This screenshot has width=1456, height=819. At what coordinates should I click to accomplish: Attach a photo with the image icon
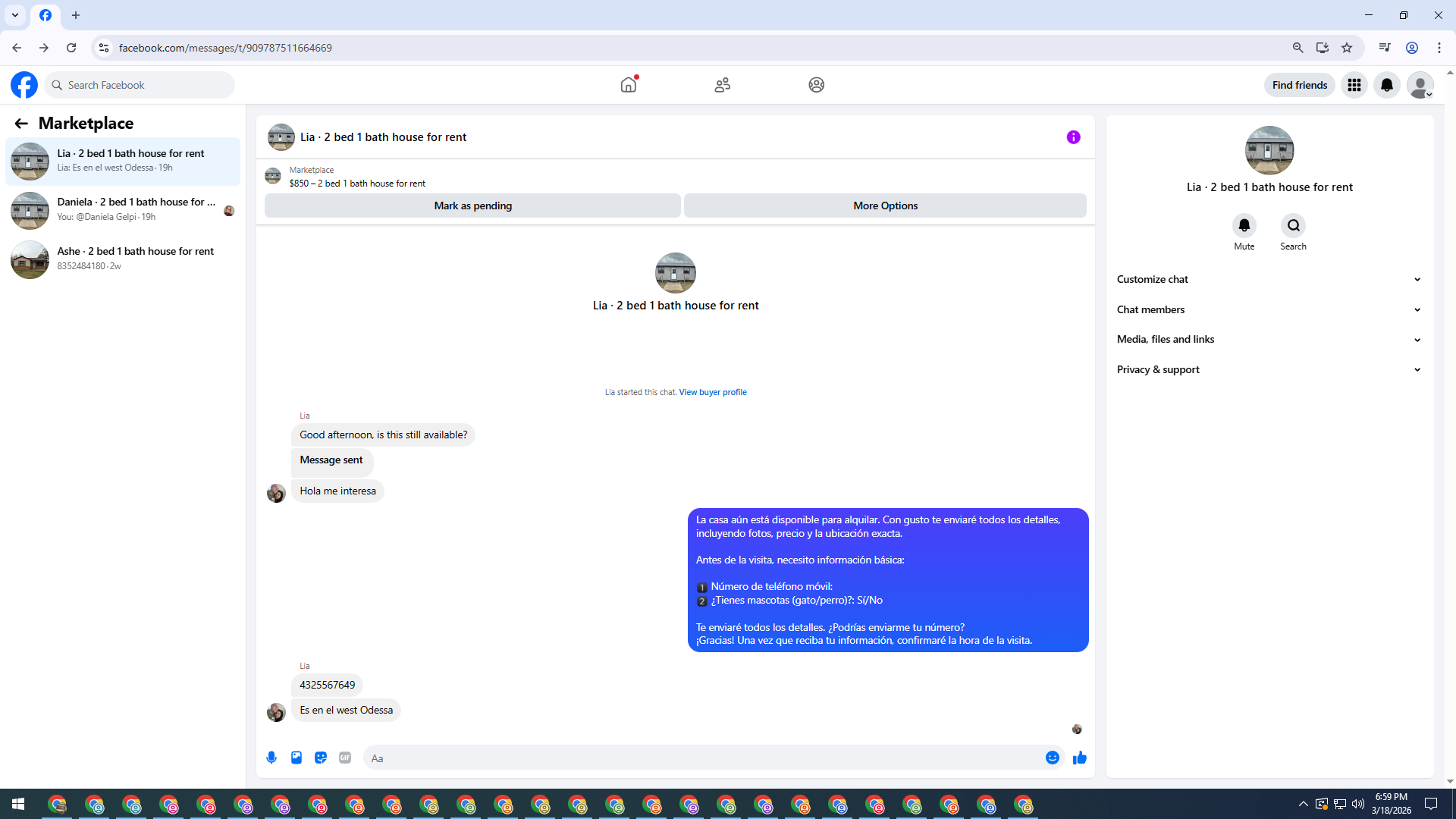(x=297, y=758)
